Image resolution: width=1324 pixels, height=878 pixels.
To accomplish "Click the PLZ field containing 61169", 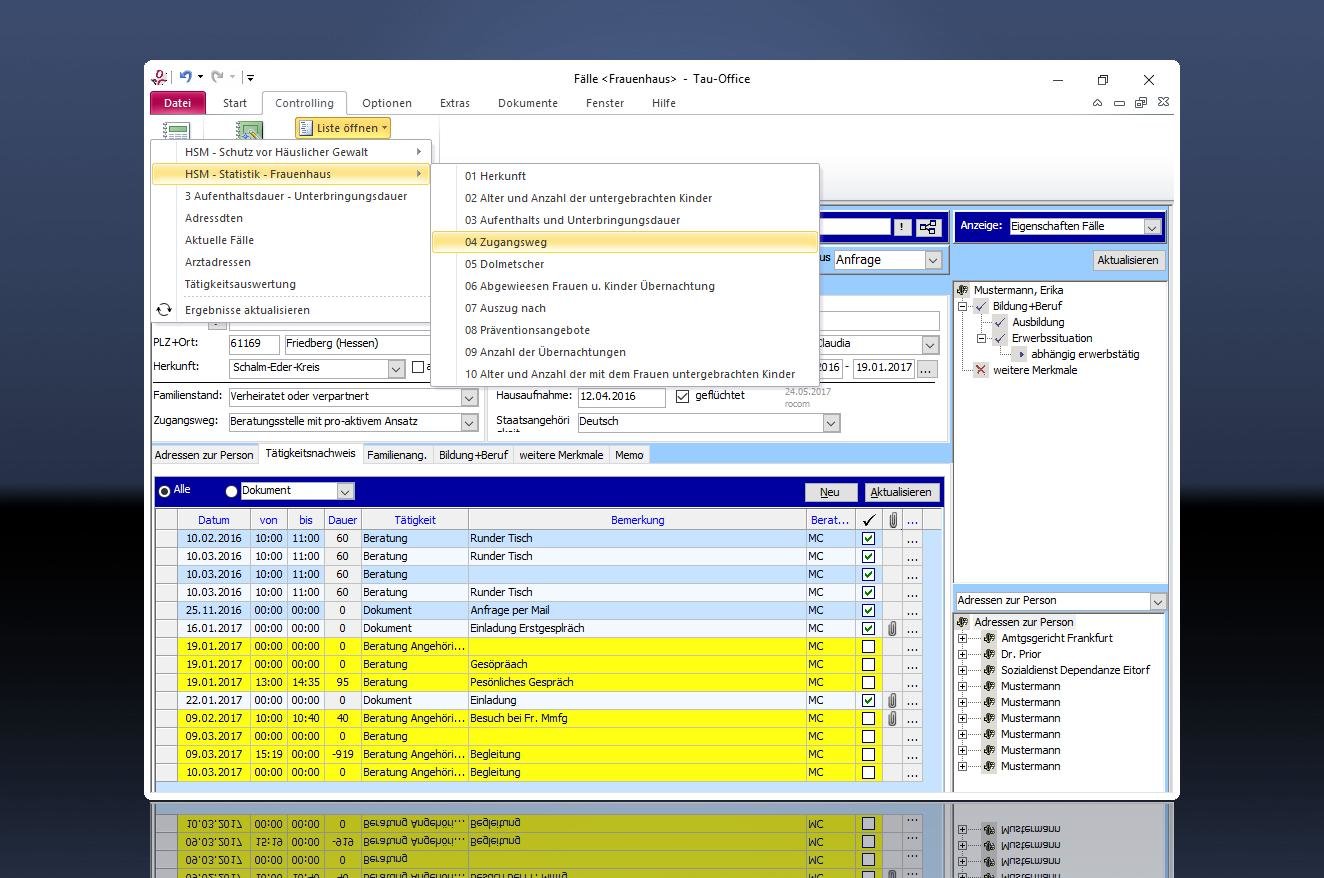I will pos(253,344).
